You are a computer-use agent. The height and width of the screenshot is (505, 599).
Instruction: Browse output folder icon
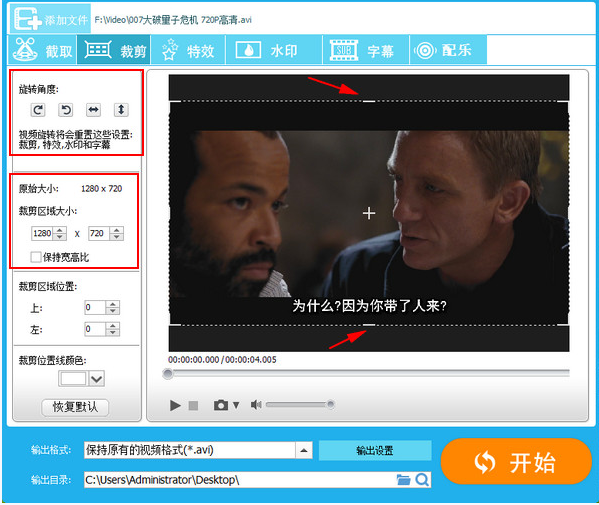403,479
